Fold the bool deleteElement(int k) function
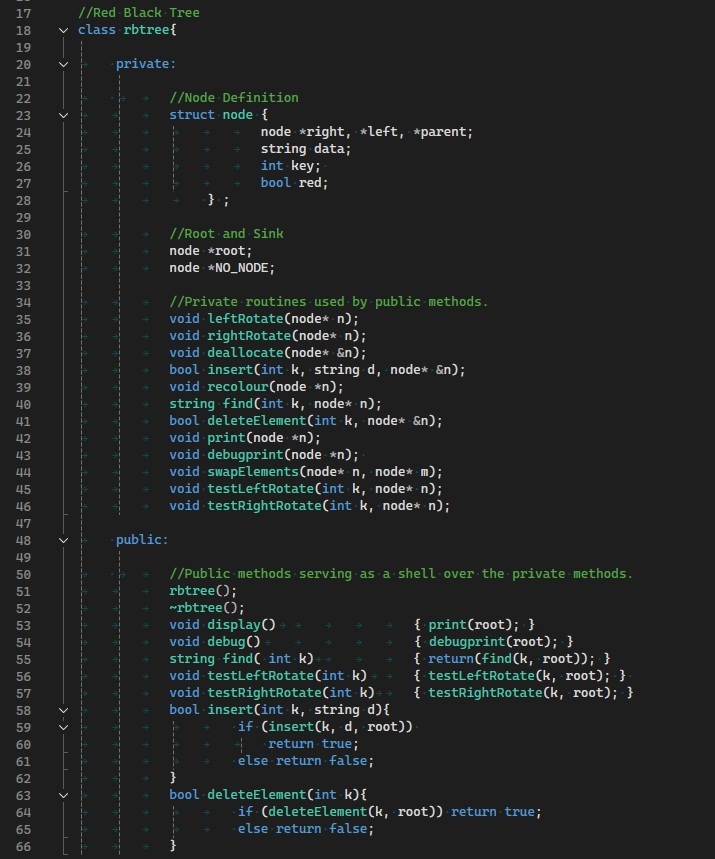The height and width of the screenshot is (859, 715). 64,795
